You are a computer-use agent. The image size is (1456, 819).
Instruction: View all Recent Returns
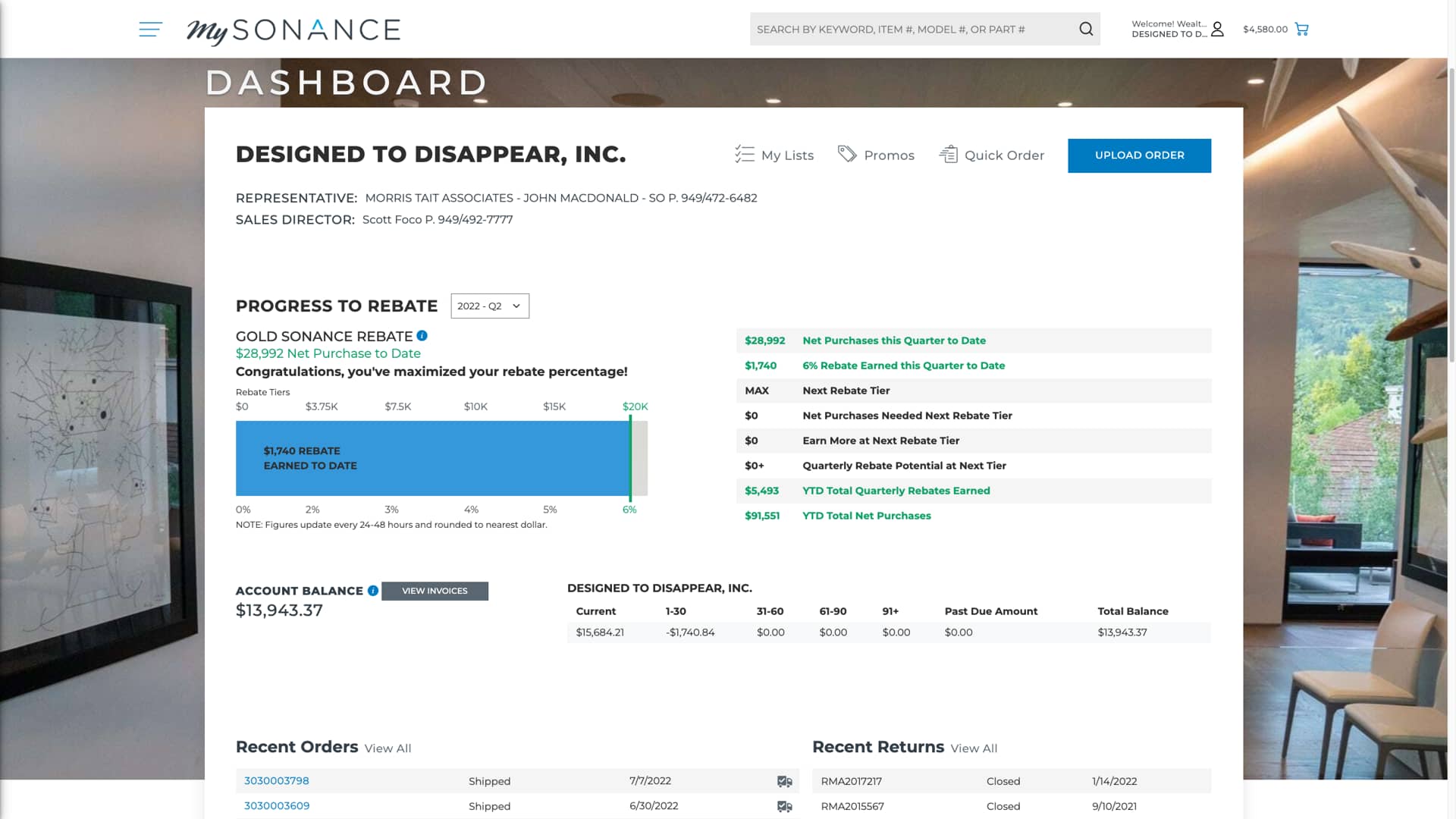(x=974, y=748)
